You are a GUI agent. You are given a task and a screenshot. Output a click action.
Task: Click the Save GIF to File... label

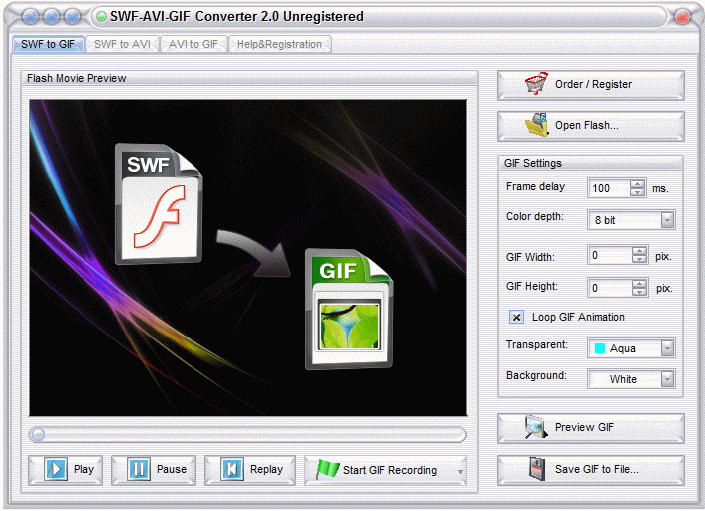[x=597, y=469]
